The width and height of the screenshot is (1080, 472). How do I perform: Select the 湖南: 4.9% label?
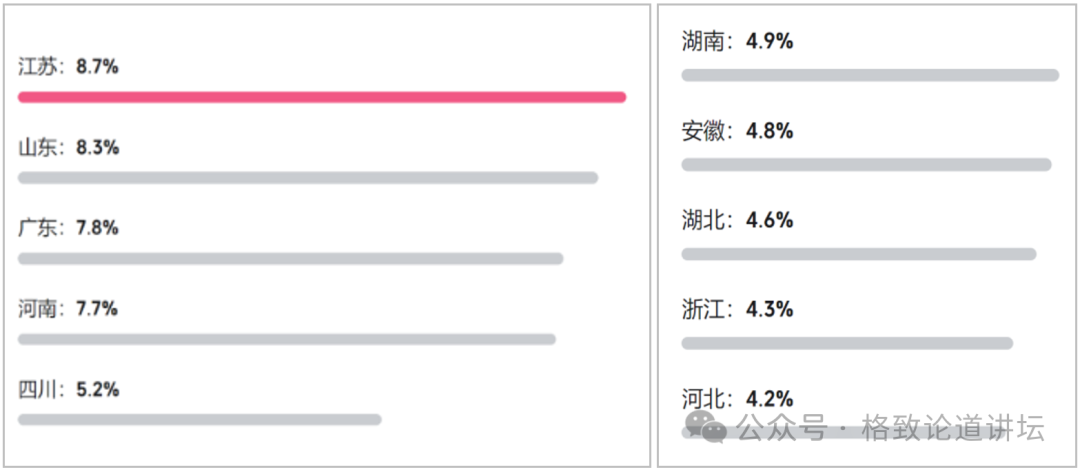tap(737, 42)
